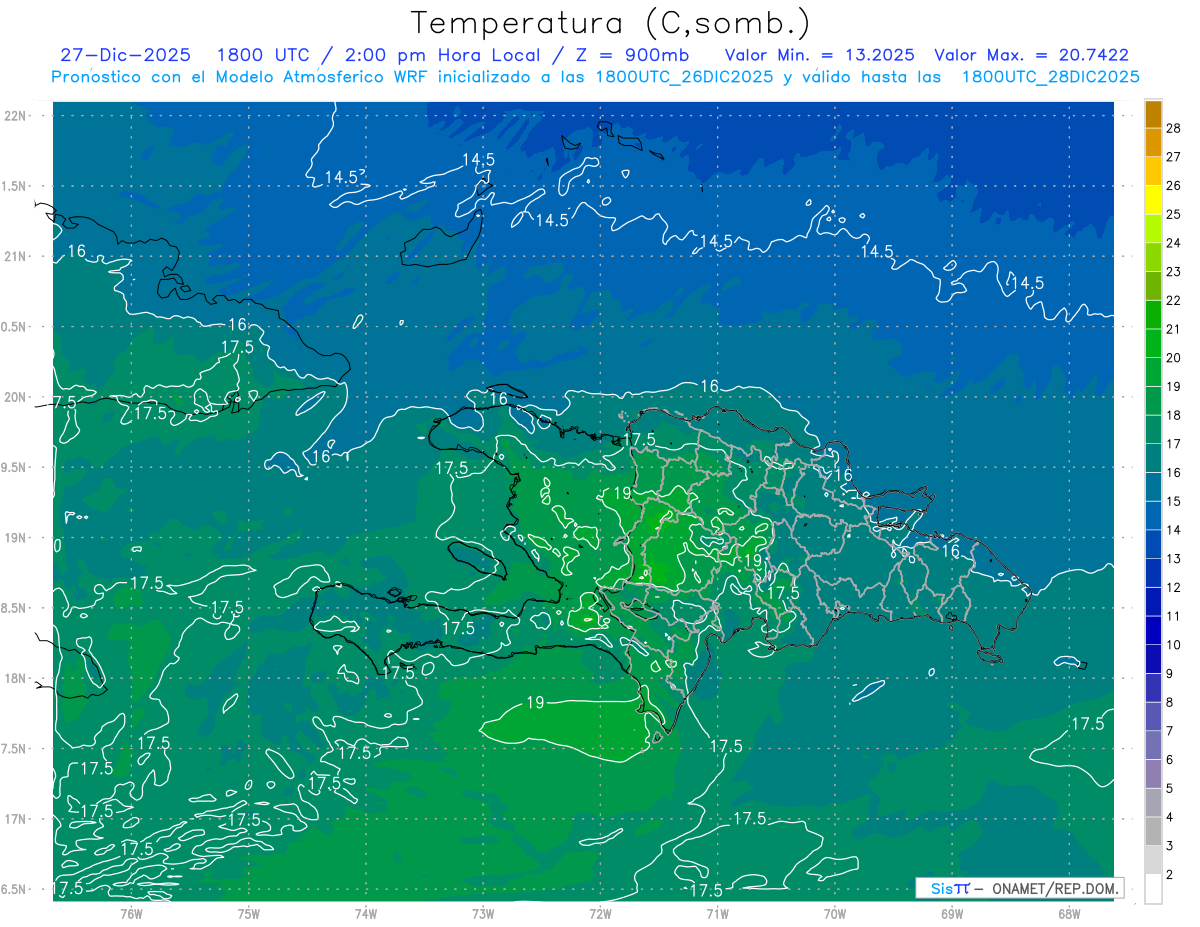Click the 22N latitude axis label

point(16,115)
